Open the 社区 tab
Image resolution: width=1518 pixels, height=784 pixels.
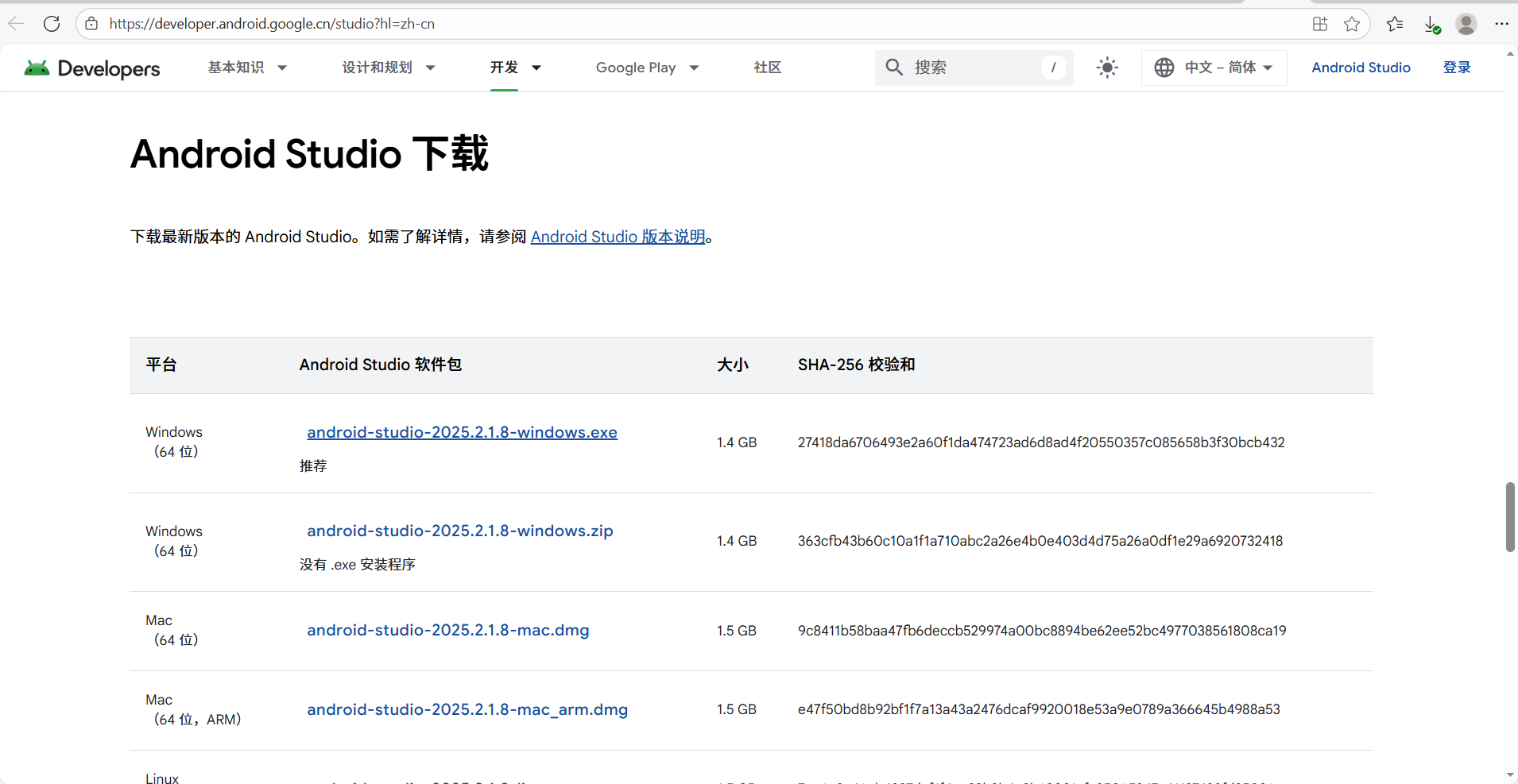(768, 68)
